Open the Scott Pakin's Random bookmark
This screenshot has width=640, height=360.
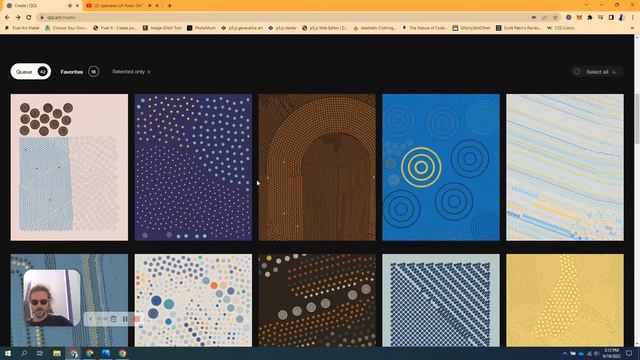pos(518,28)
